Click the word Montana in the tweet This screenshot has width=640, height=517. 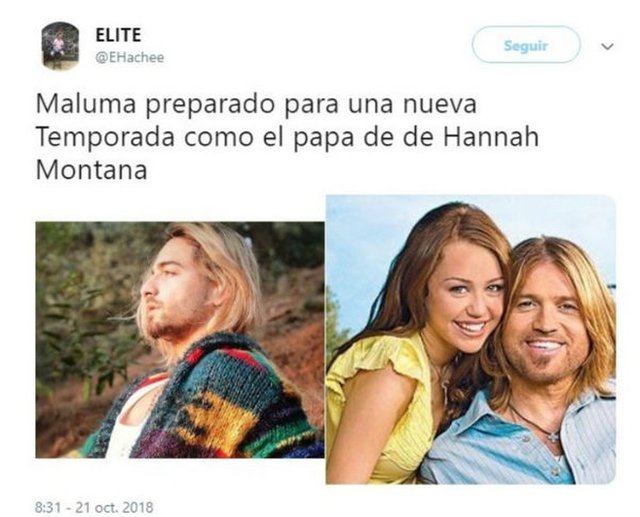91,170
